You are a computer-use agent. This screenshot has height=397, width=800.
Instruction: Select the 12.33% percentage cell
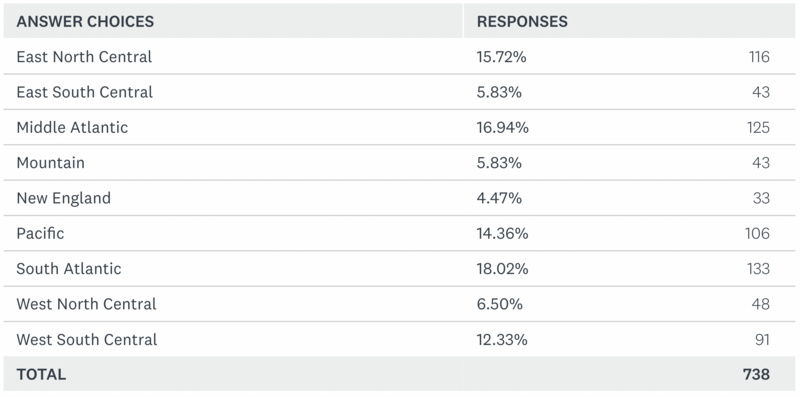tap(502, 339)
